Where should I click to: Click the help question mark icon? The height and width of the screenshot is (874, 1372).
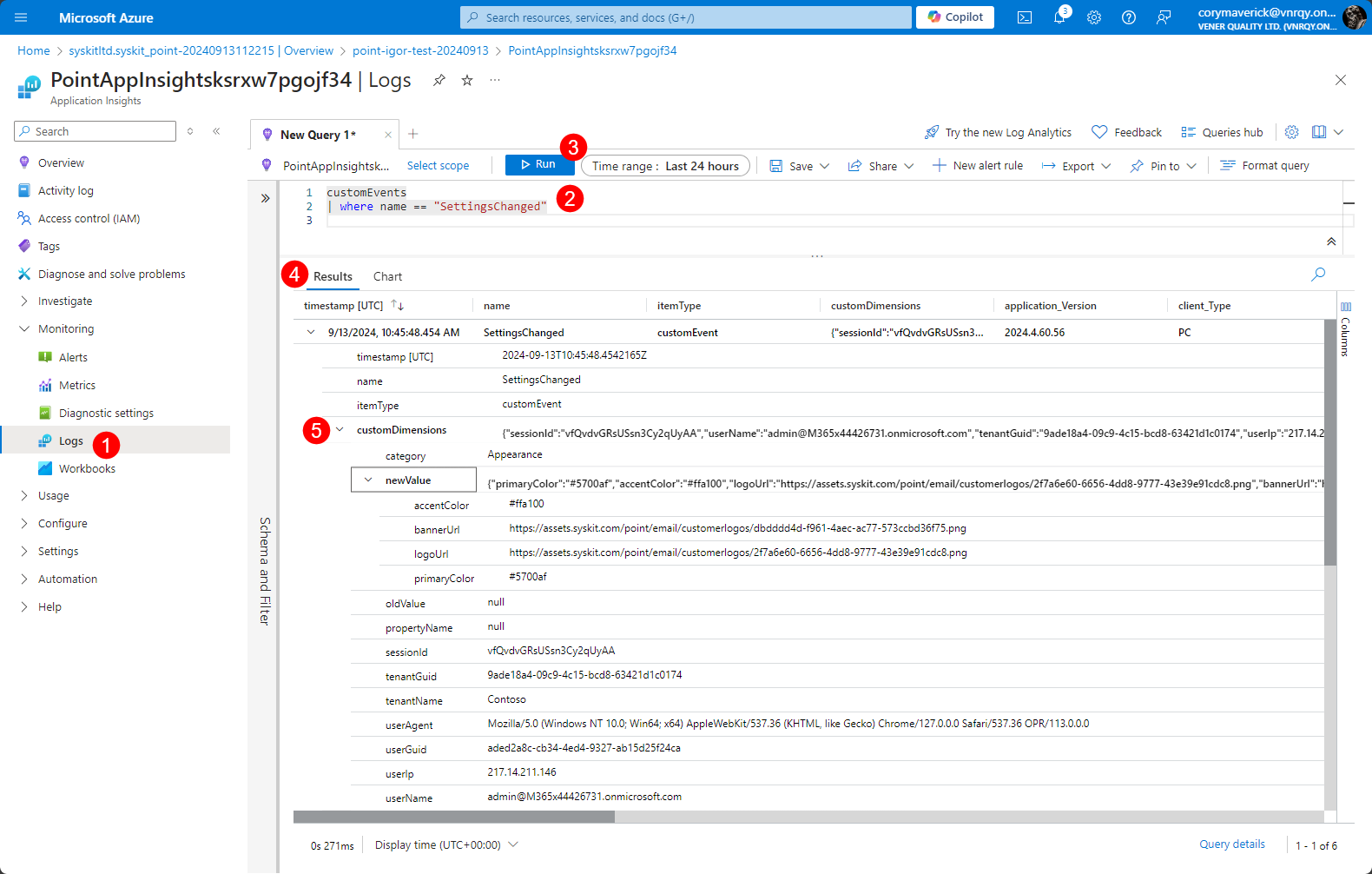tap(1129, 17)
